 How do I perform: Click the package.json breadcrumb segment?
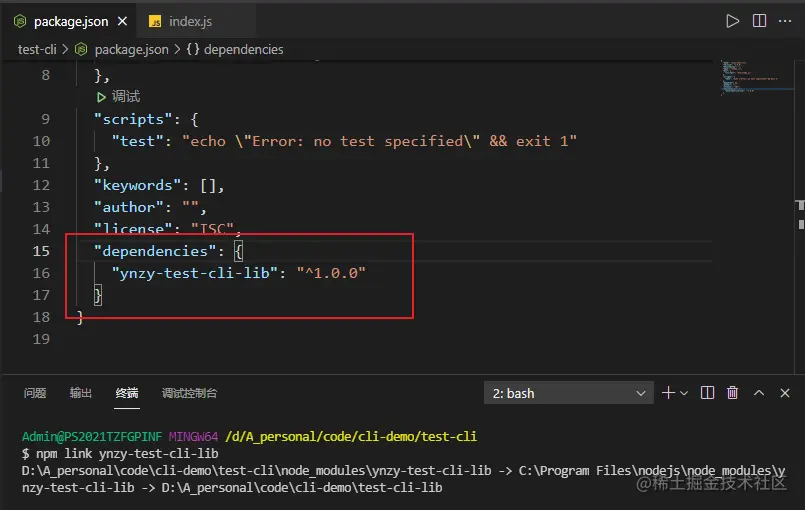(x=131, y=49)
